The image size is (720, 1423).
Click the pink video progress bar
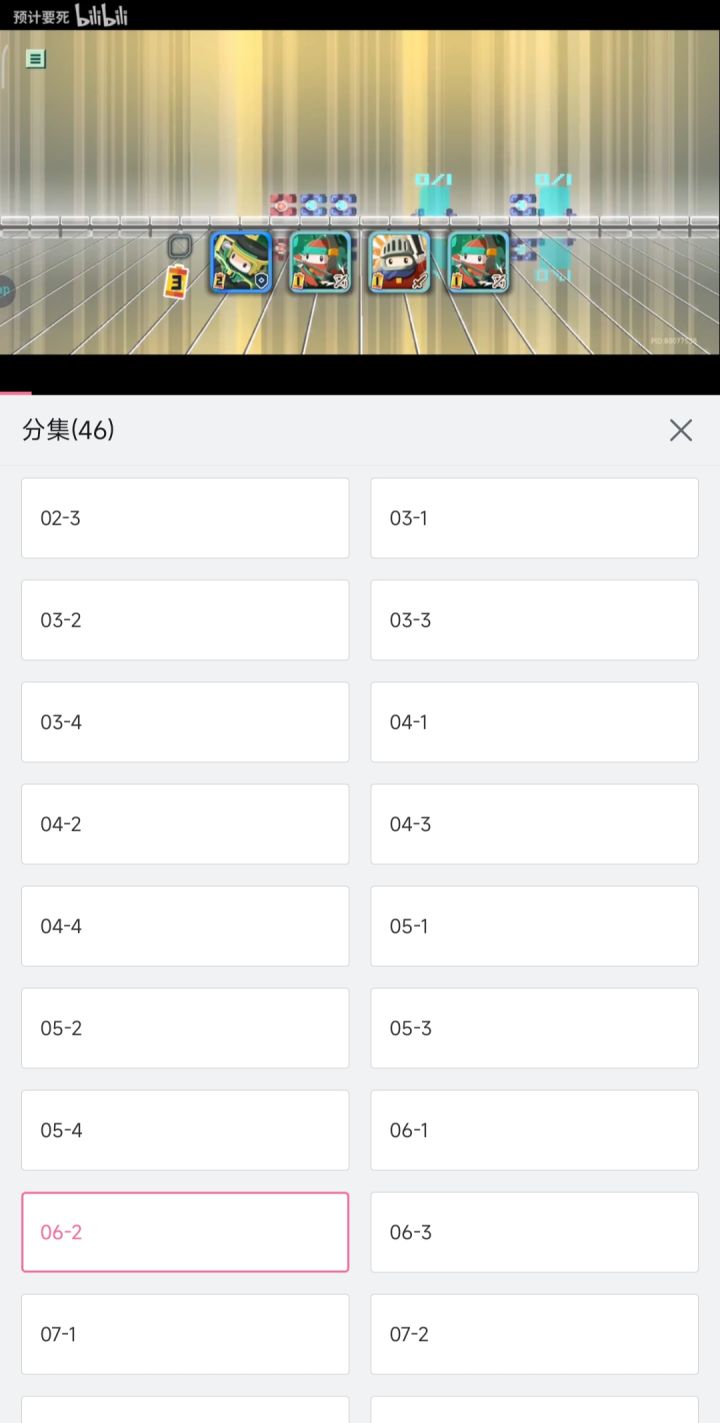16,393
